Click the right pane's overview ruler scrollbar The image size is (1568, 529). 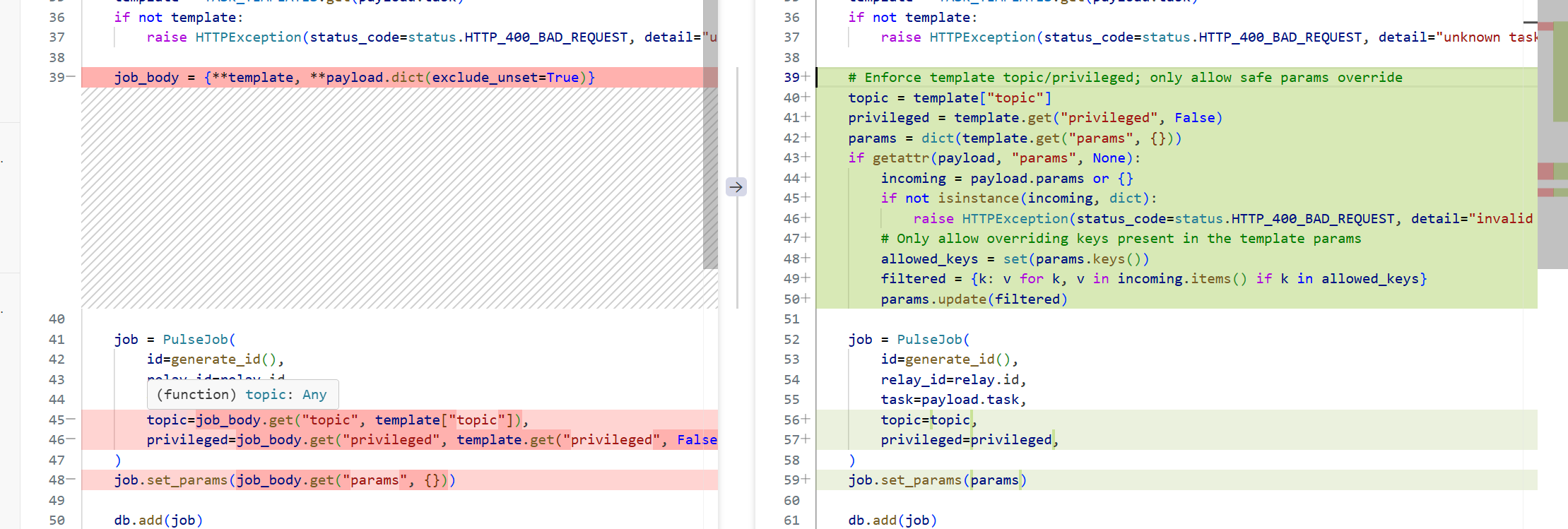click(x=1552, y=134)
